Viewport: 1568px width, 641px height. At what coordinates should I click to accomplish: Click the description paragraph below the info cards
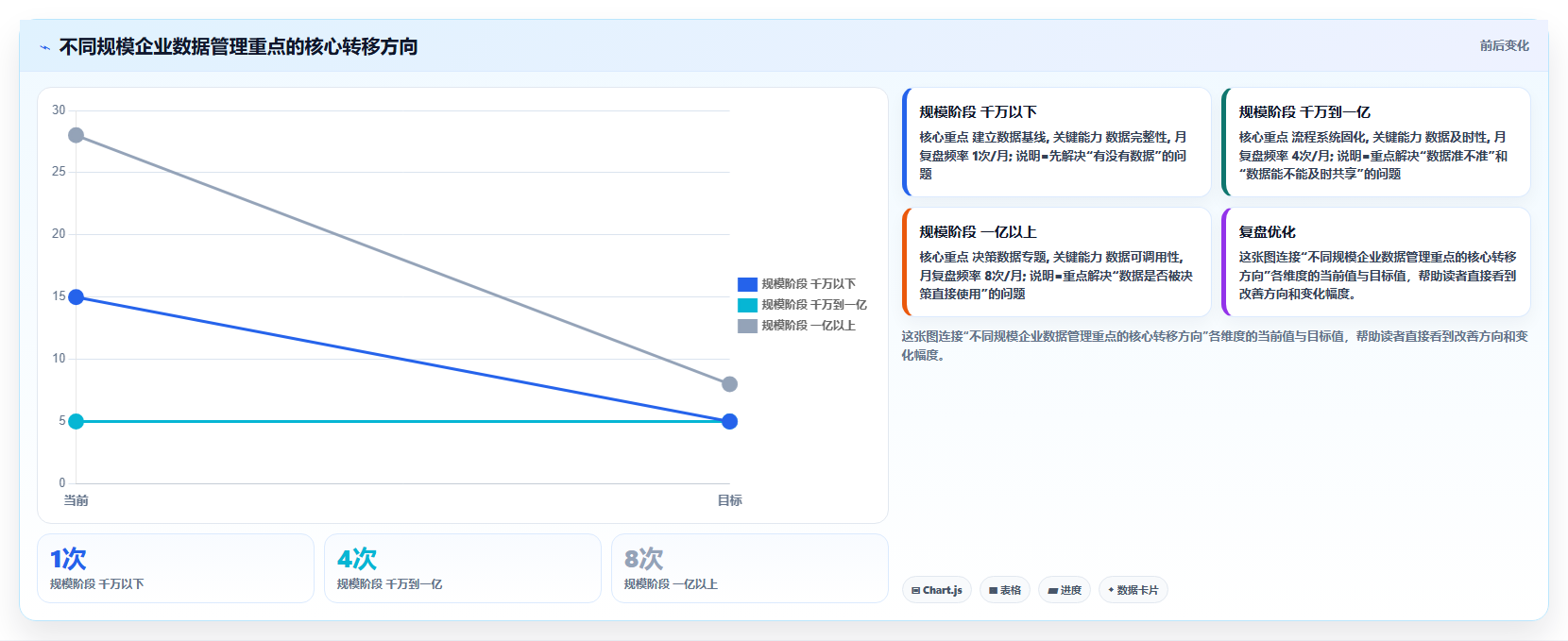click(1215, 346)
